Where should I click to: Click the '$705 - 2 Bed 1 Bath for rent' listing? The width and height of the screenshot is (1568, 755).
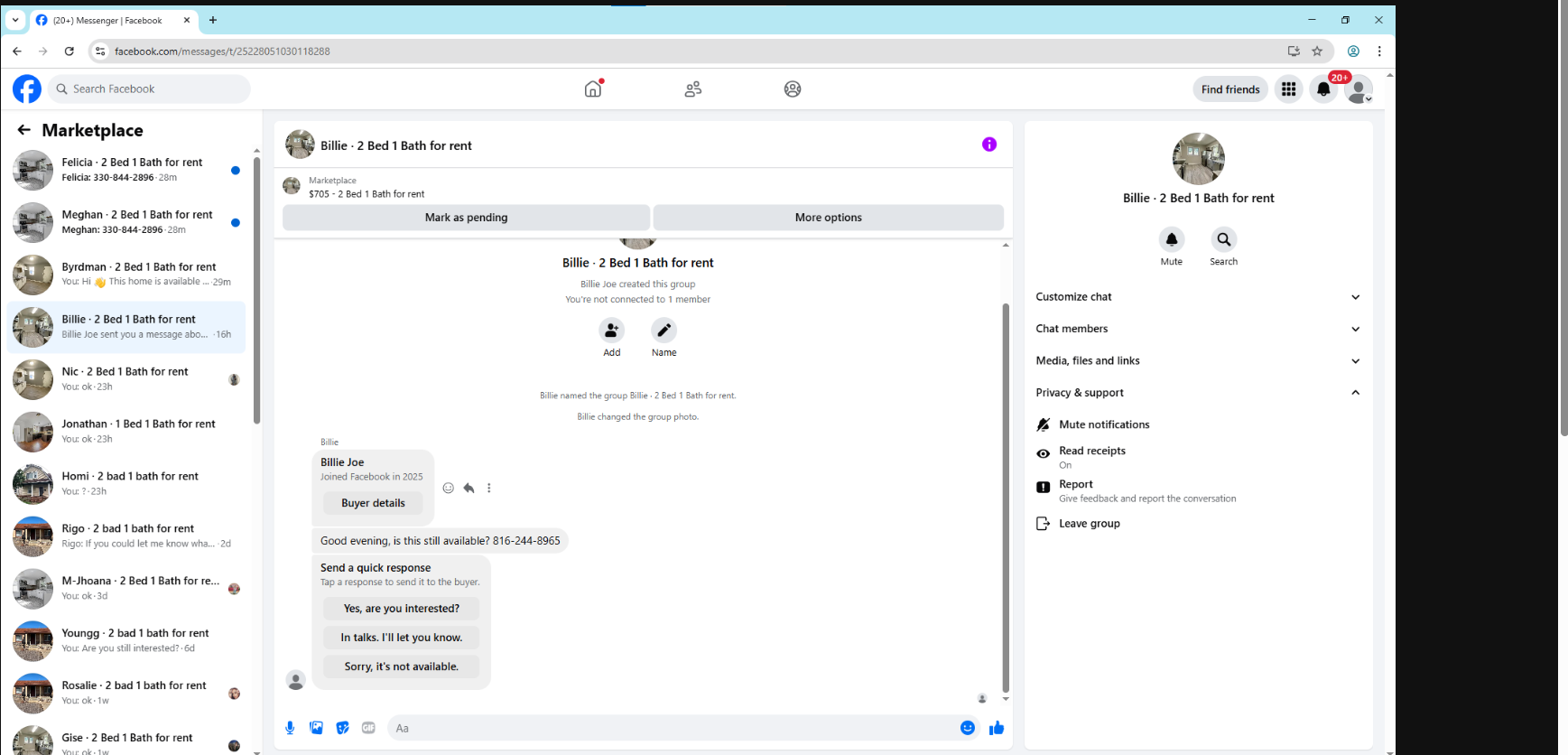[x=366, y=194]
